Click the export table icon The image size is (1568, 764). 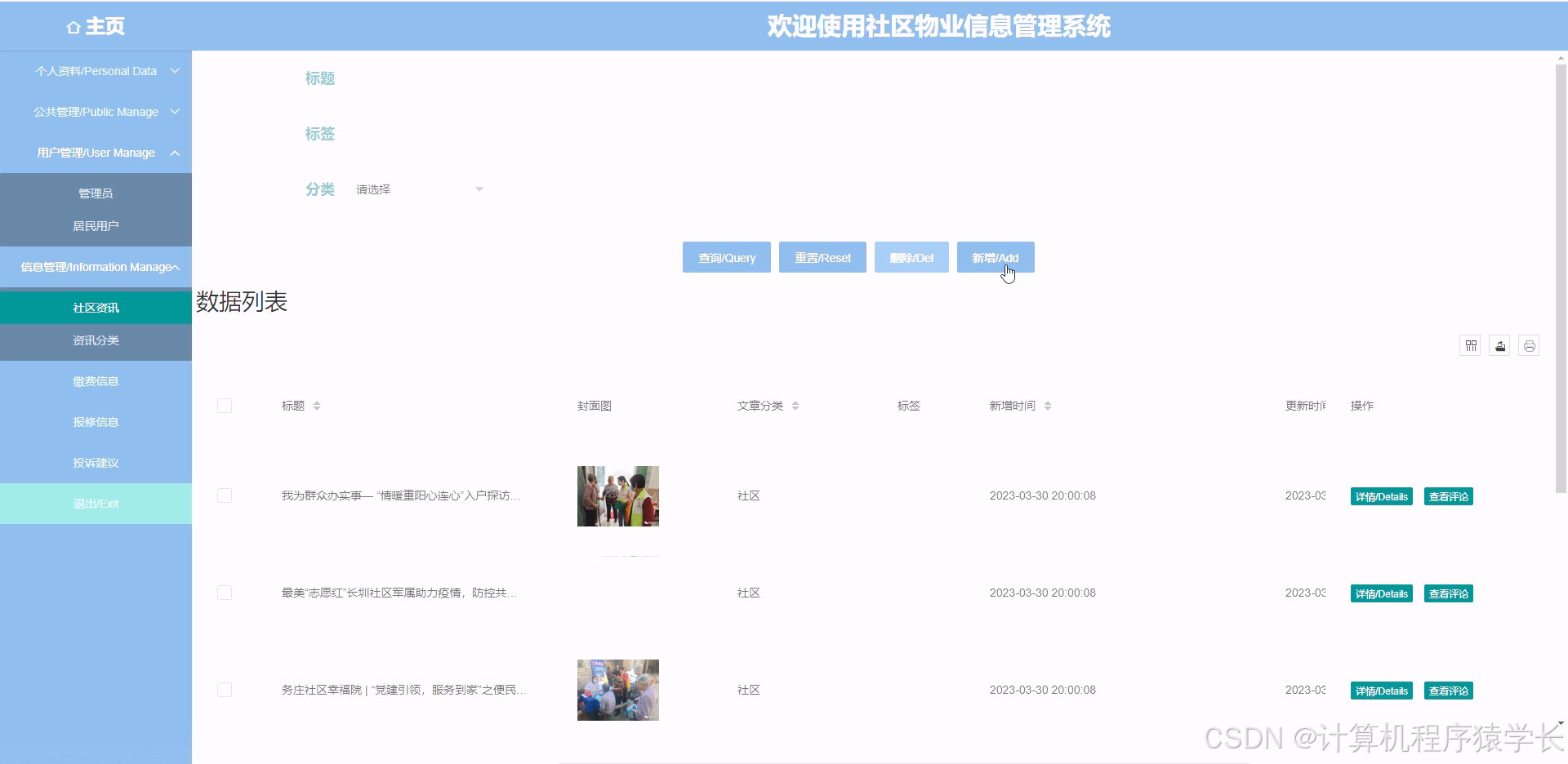1500,346
